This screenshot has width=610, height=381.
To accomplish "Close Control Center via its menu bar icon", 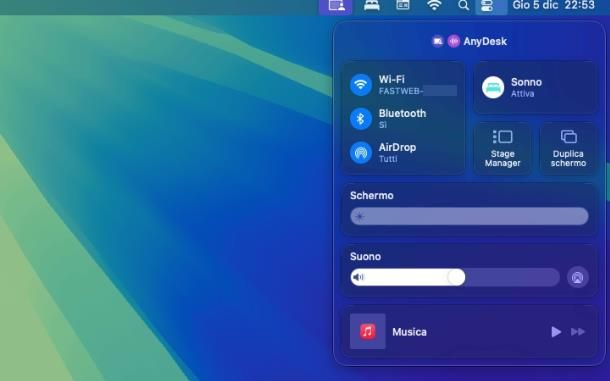I will click(x=491, y=5).
